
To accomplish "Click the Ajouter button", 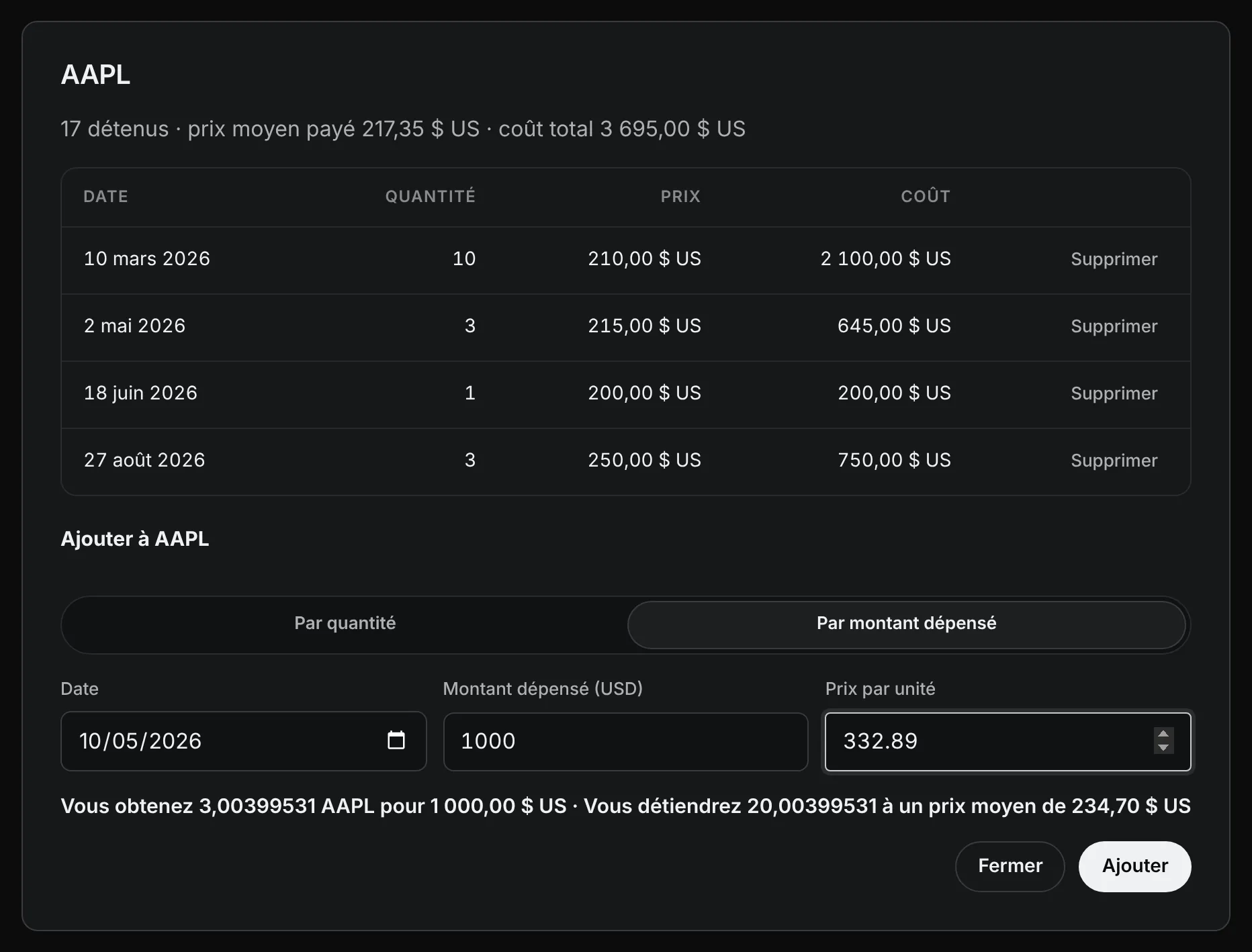I will pos(1134,866).
